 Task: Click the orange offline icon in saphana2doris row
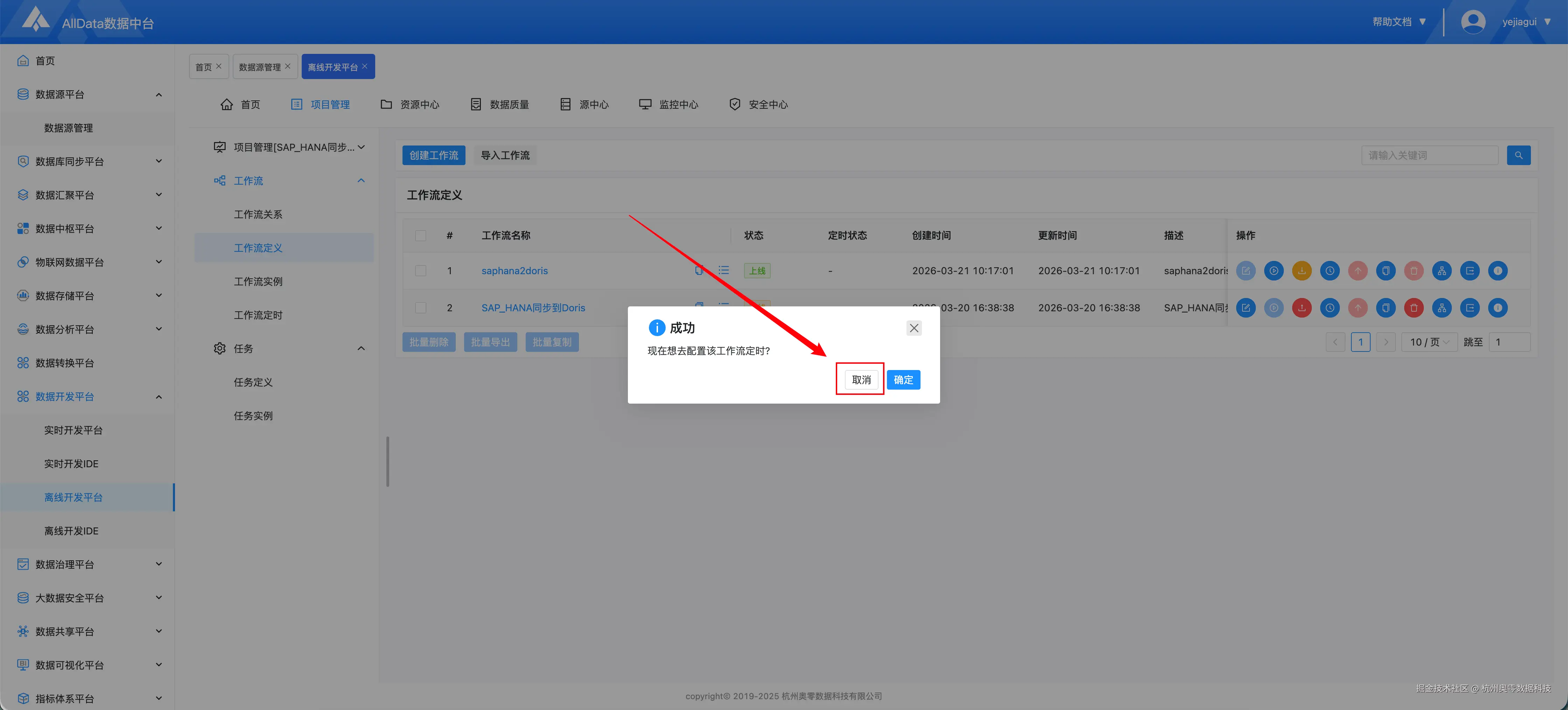coord(1301,271)
